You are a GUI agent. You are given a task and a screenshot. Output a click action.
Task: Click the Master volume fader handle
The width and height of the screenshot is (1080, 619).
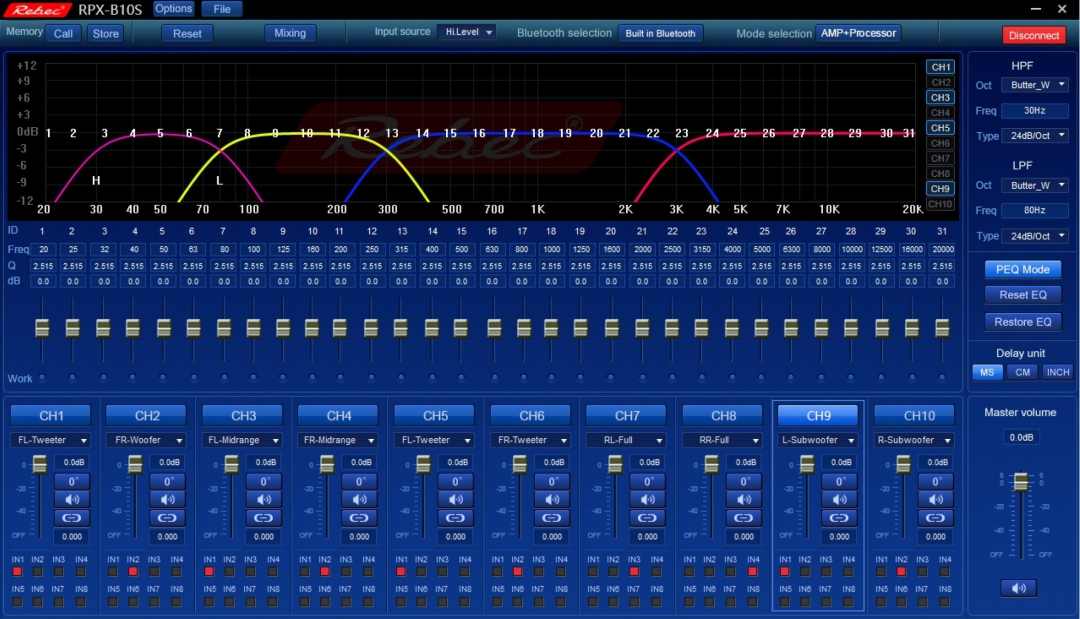pos(1021,482)
